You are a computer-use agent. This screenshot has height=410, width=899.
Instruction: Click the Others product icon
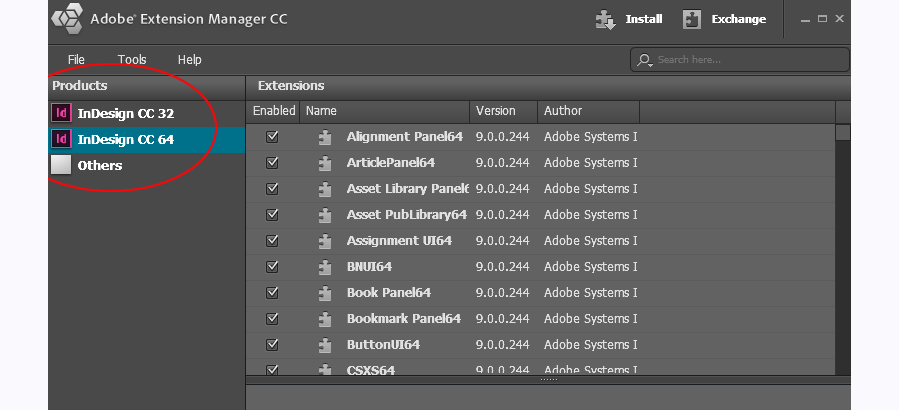coord(61,166)
